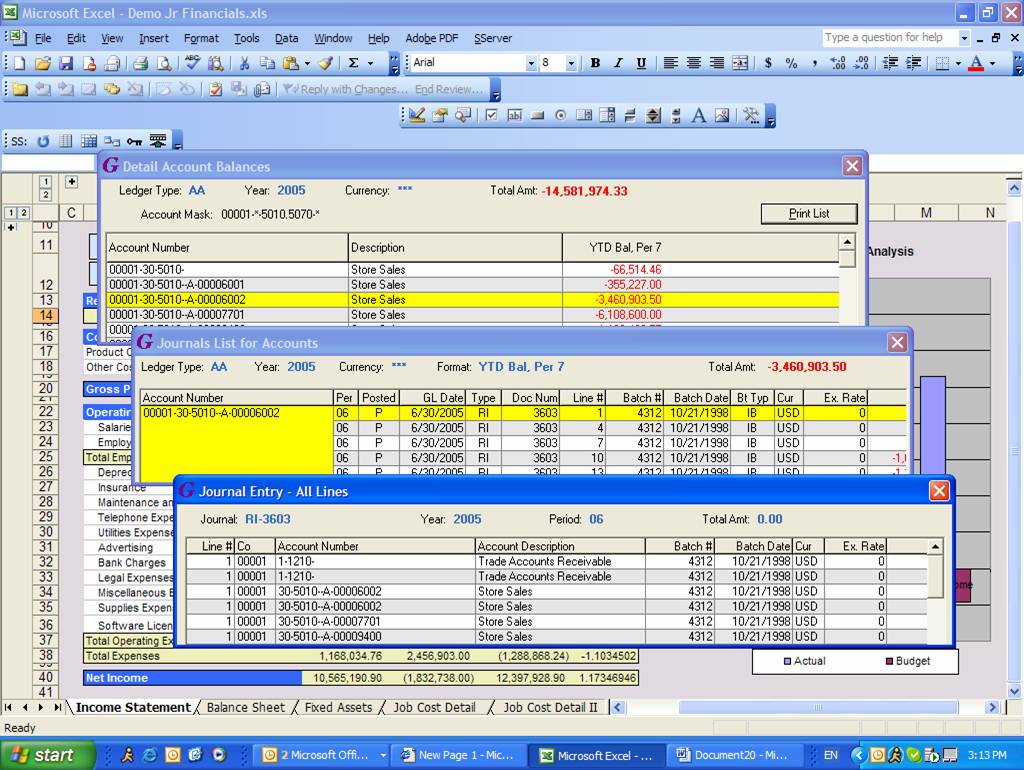
Task: Create a new workbook with New icon
Action: pos(19,63)
